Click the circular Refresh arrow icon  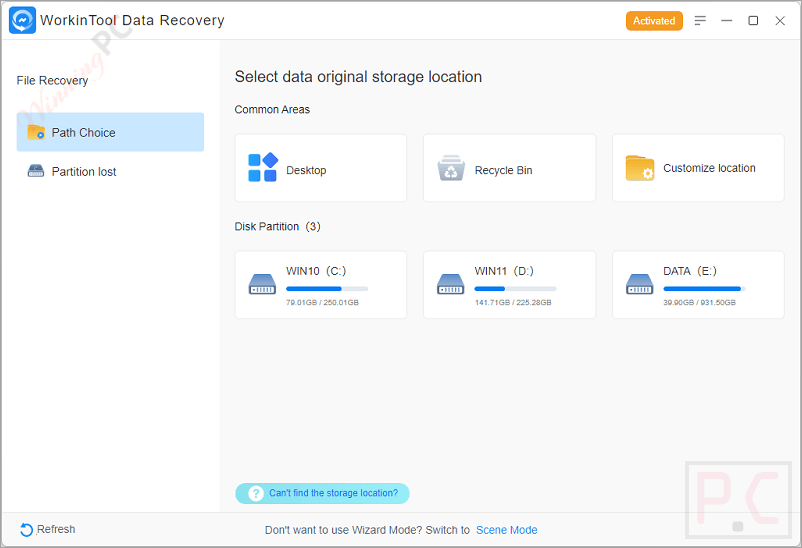coord(27,530)
